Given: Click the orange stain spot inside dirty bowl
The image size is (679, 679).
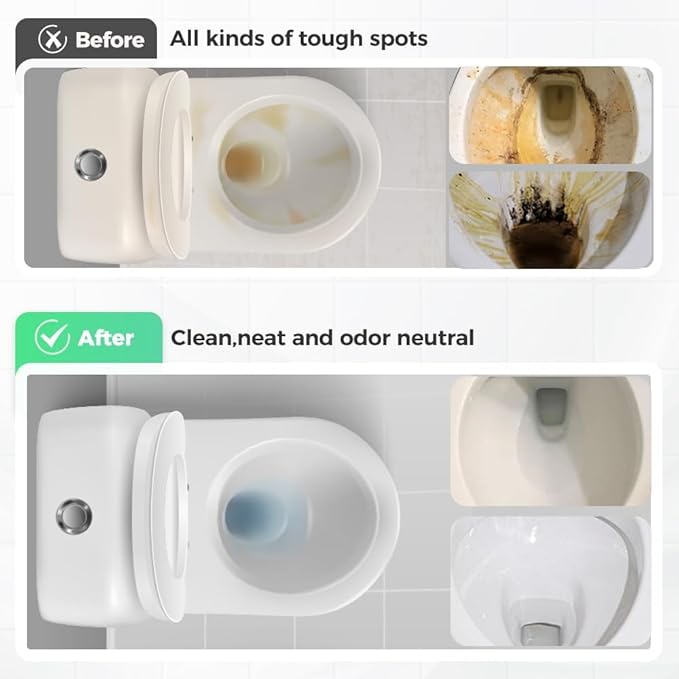Looking at the screenshot, I should point(298,215).
